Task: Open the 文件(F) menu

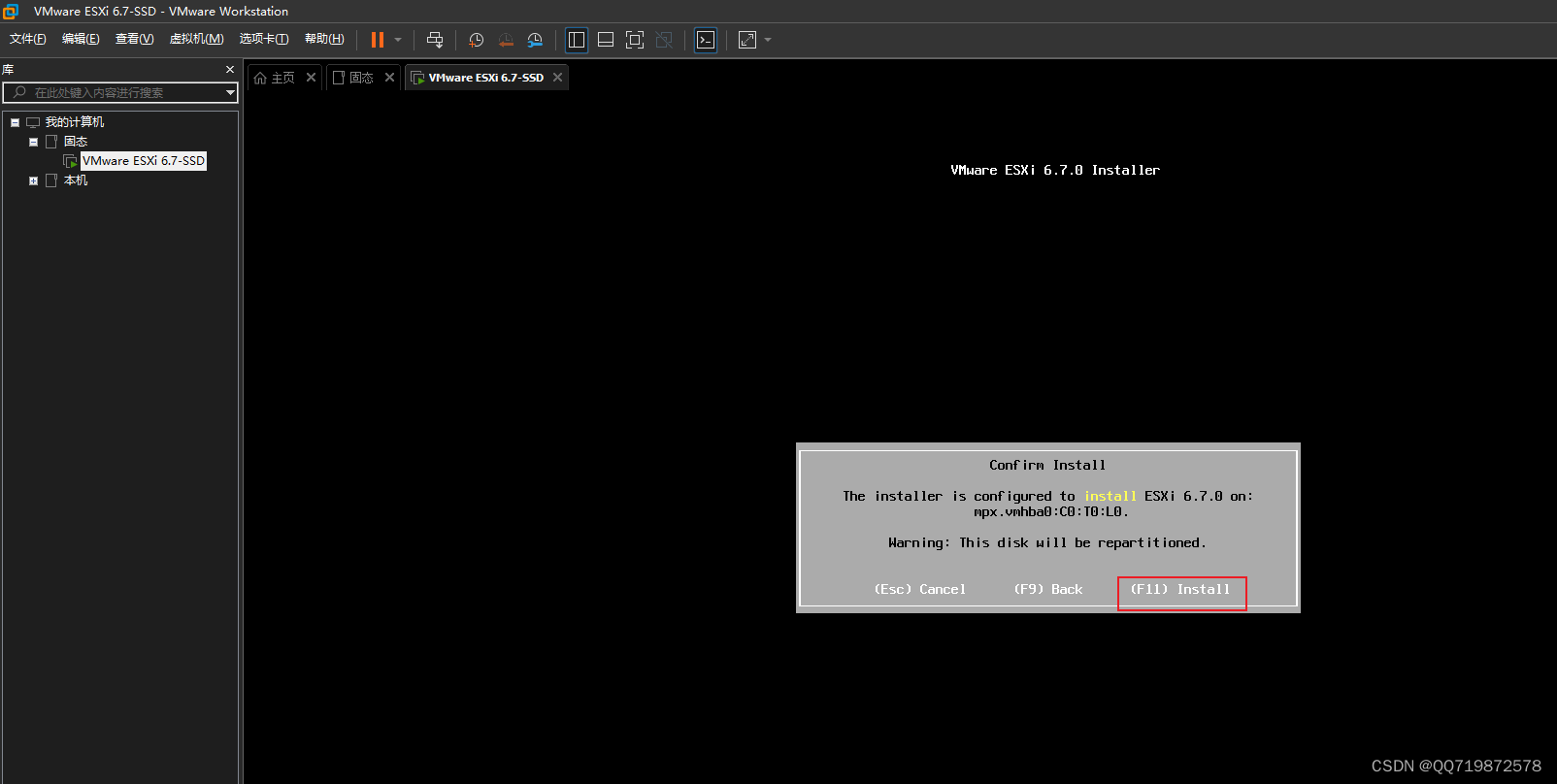Action: (28, 39)
